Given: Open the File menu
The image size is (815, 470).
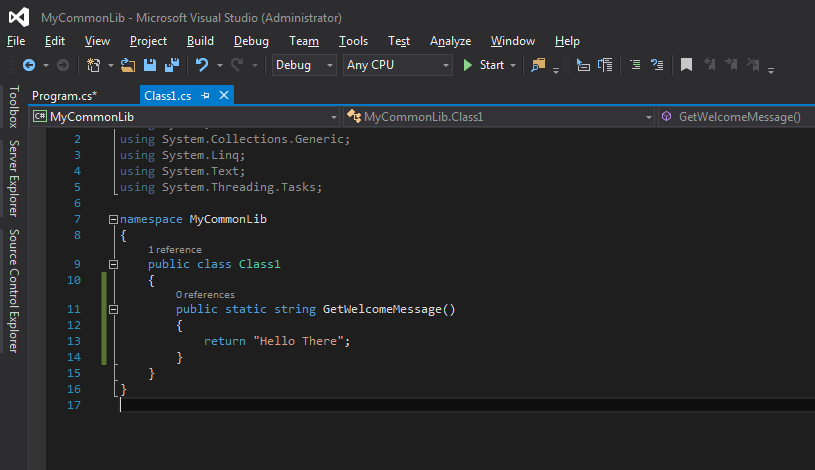Looking at the screenshot, I should pos(16,41).
